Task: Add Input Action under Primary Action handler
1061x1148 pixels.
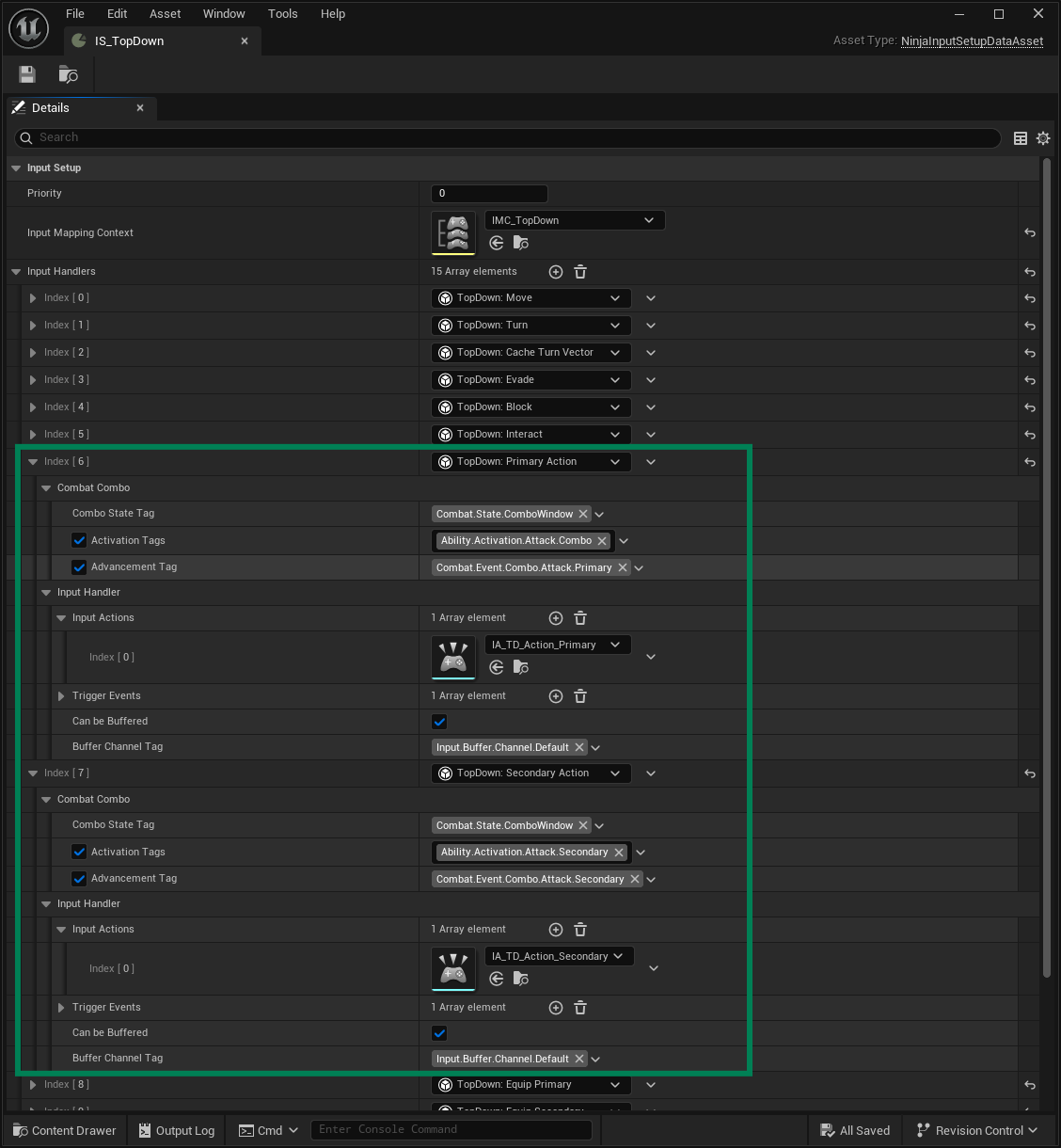Action: pyautogui.click(x=556, y=618)
